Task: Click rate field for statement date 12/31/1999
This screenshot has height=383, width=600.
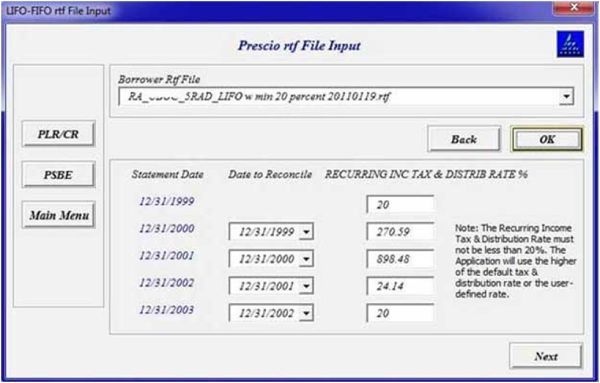Action: [x=400, y=204]
